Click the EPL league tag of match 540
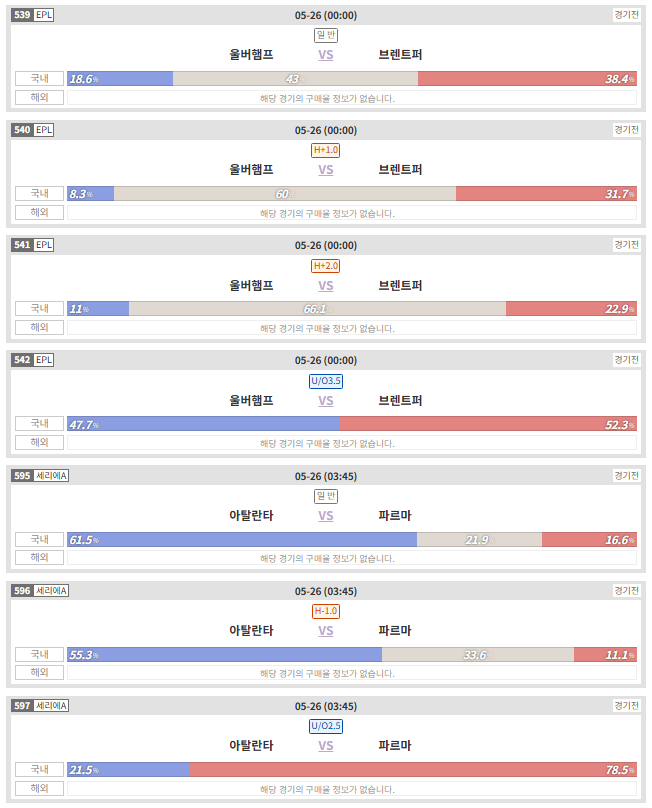The image size is (652, 808). tap(44, 130)
